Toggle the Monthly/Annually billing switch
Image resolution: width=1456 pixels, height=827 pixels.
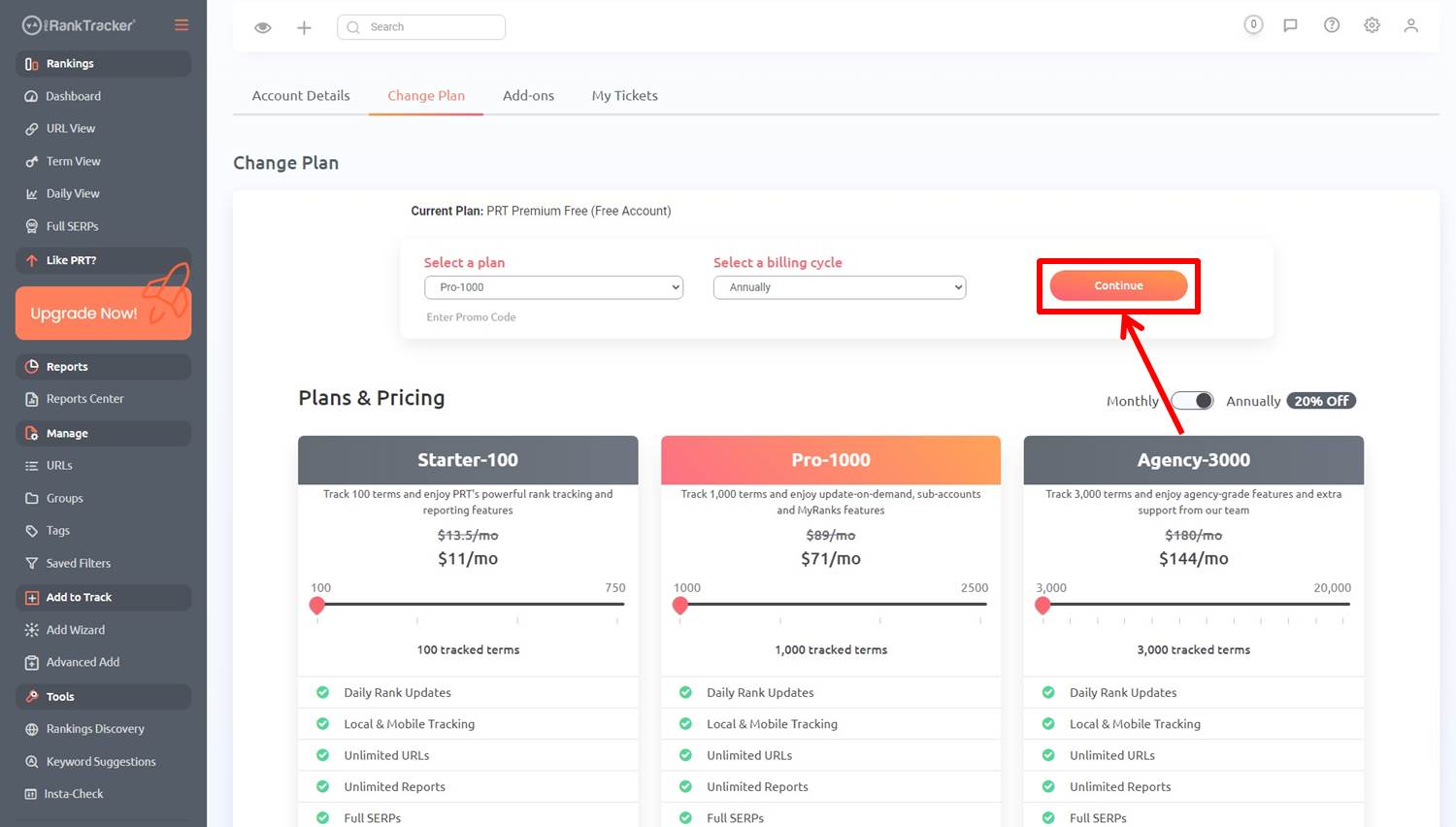point(1192,401)
